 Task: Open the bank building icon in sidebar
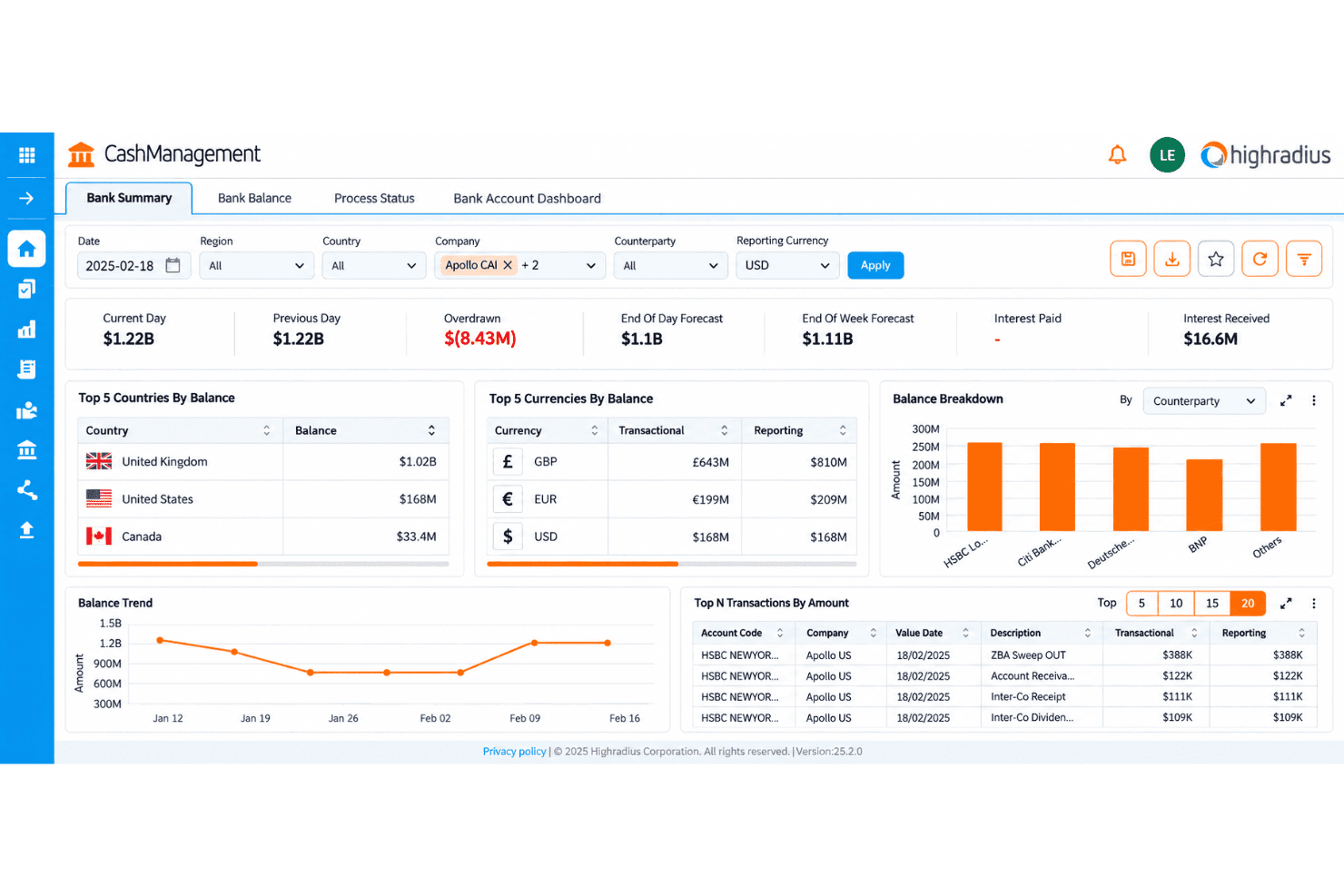tap(26, 449)
